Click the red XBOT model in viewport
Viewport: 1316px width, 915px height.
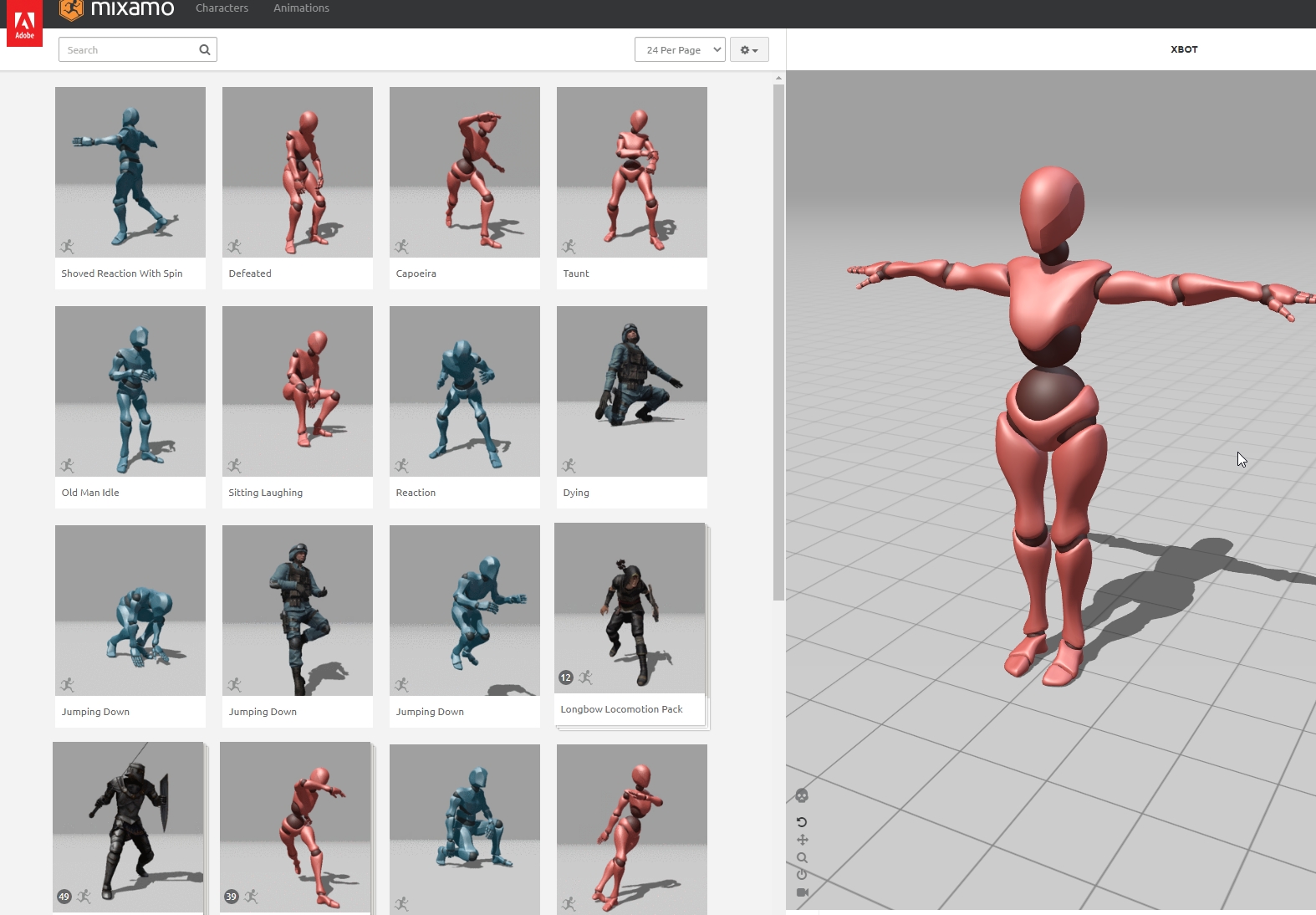coord(1051,427)
